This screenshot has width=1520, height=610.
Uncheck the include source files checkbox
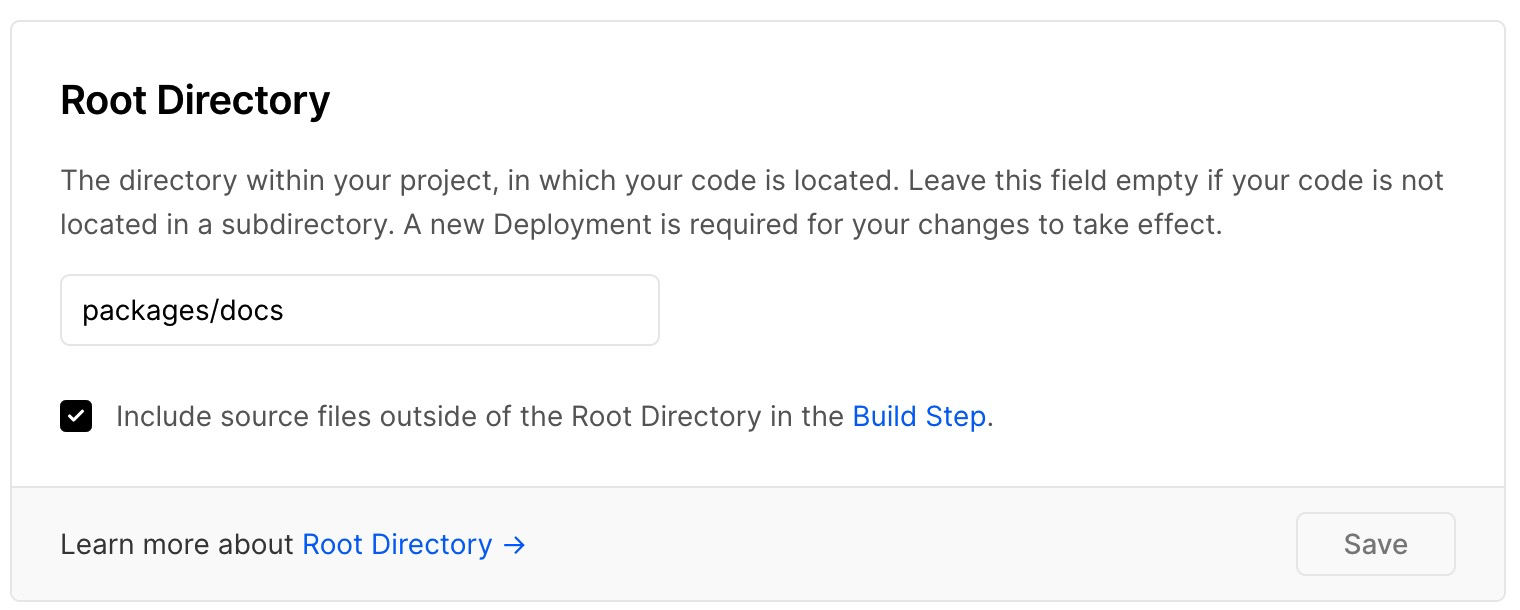click(76, 416)
